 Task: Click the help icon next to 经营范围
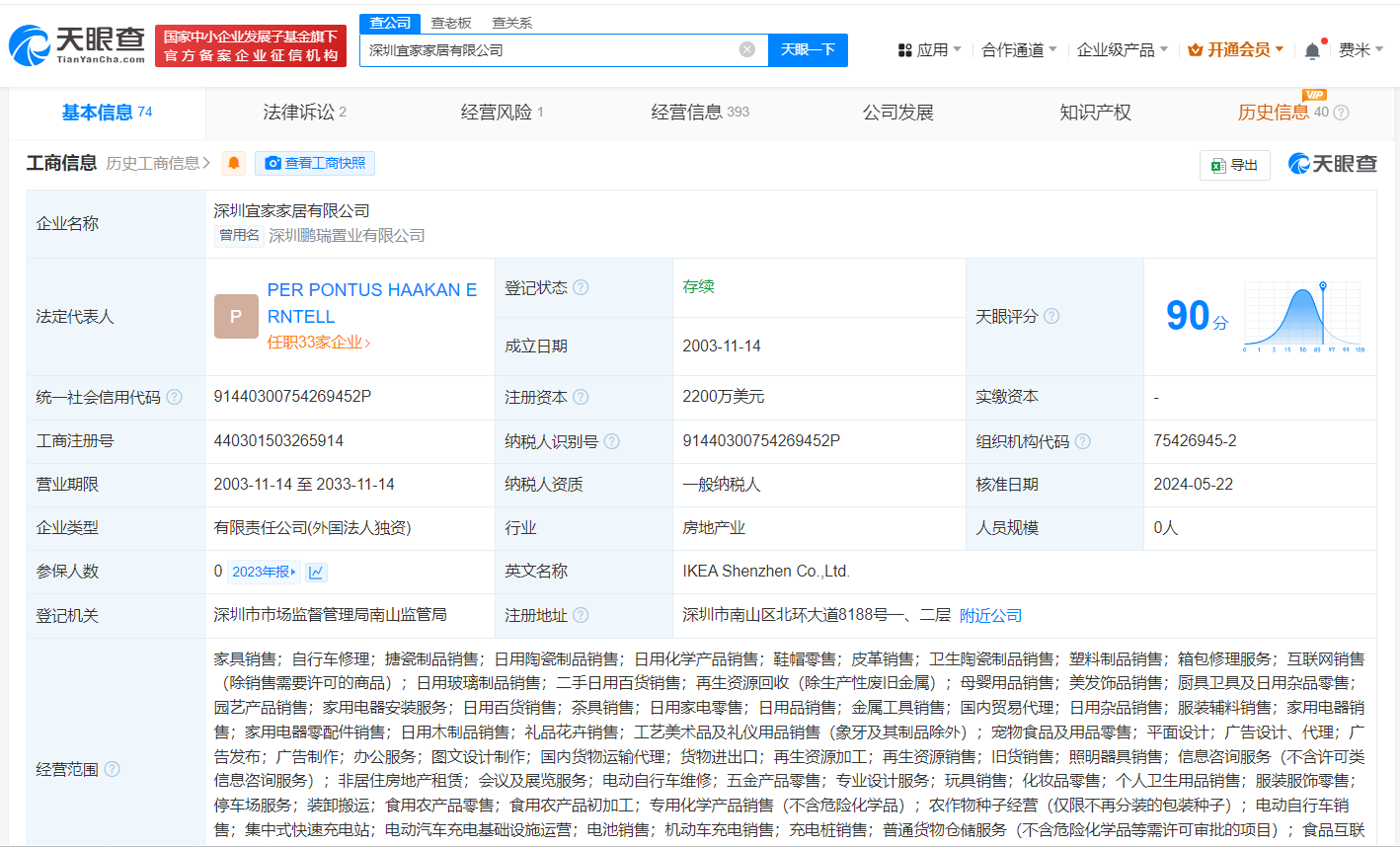coord(112,769)
